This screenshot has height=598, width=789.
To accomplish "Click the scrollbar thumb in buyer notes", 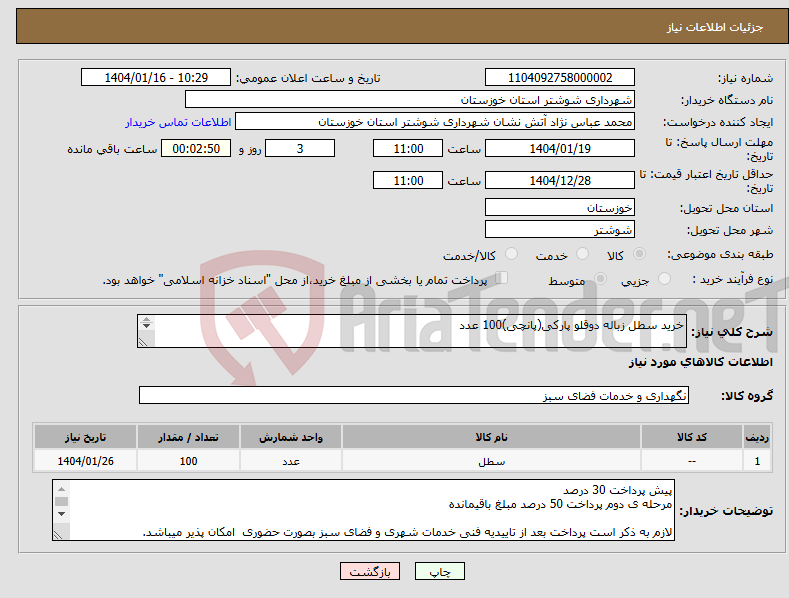I will click(x=61, y=501).
